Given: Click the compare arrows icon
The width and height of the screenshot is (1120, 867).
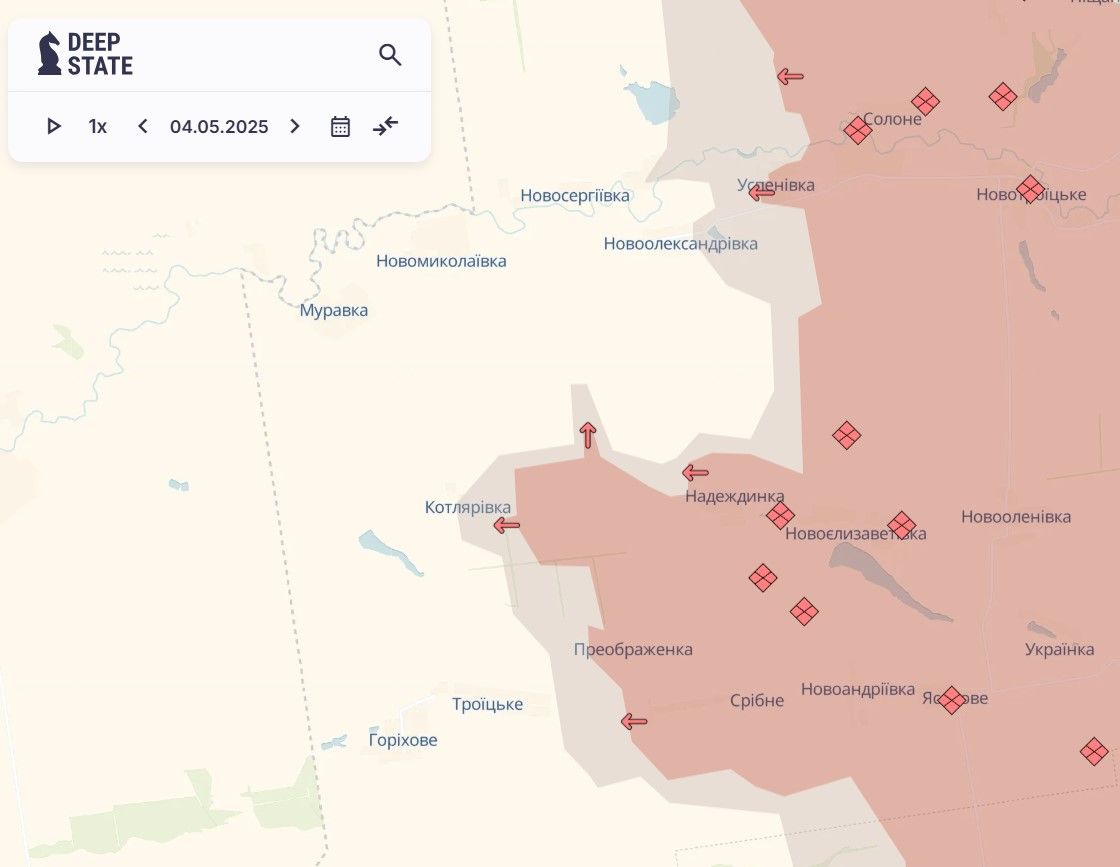Looking at the screenshot, I should (x=386, y=126).
